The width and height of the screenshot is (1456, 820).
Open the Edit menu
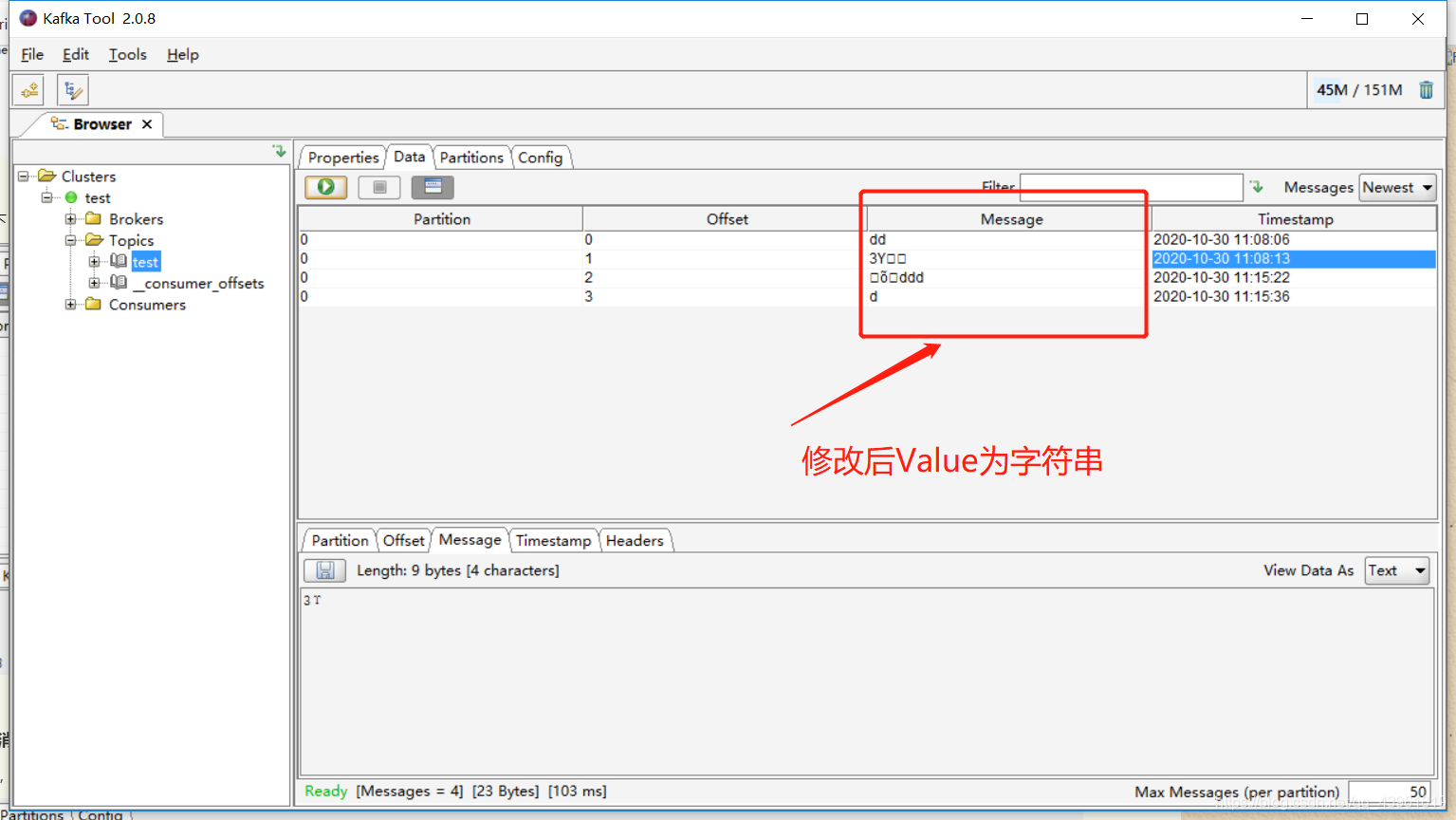76,54
